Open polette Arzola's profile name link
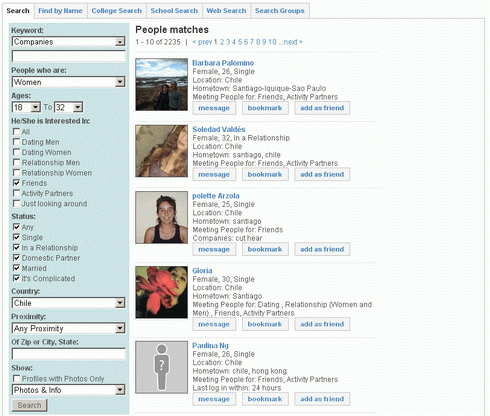Viewport: 490px width, 416px height. point(216,196)
